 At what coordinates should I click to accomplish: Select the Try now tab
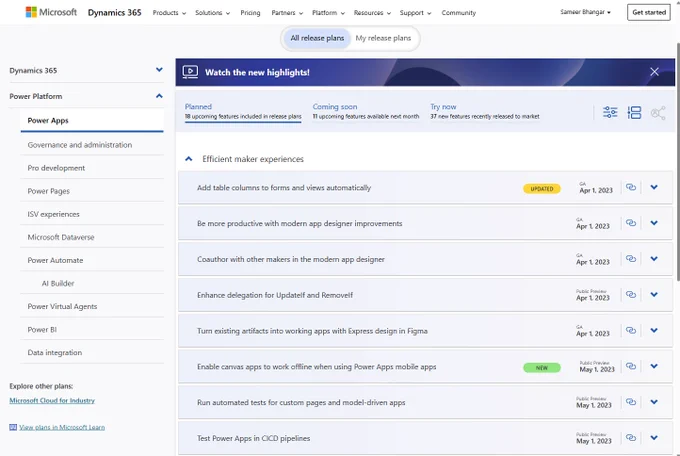click(x=485, y=111)
